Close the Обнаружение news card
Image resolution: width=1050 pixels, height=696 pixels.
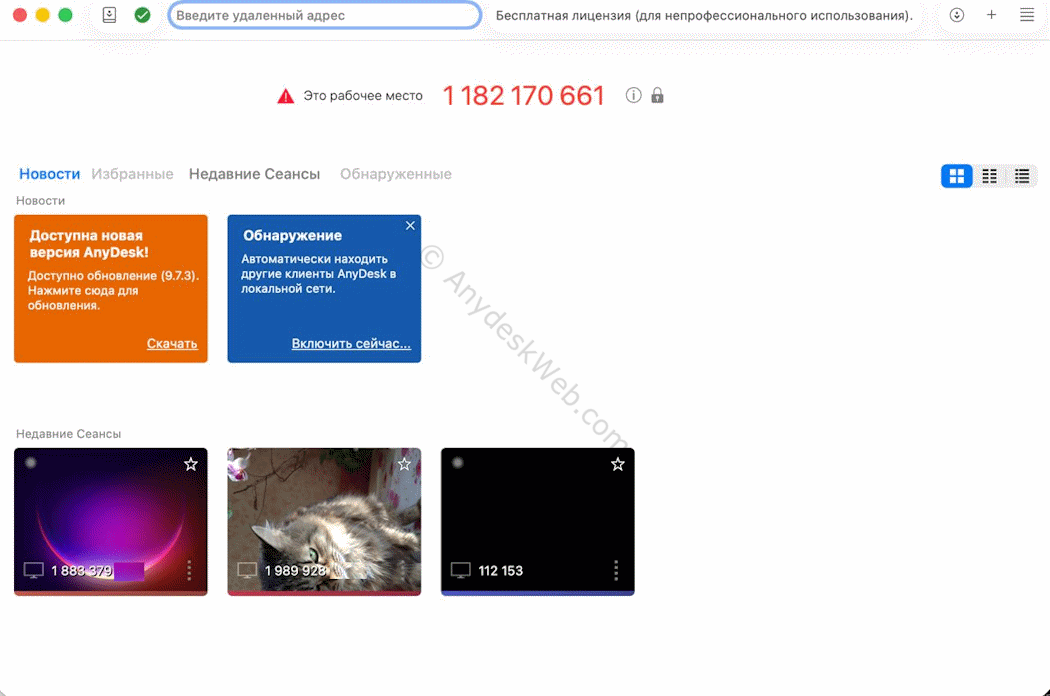[410, 226]
